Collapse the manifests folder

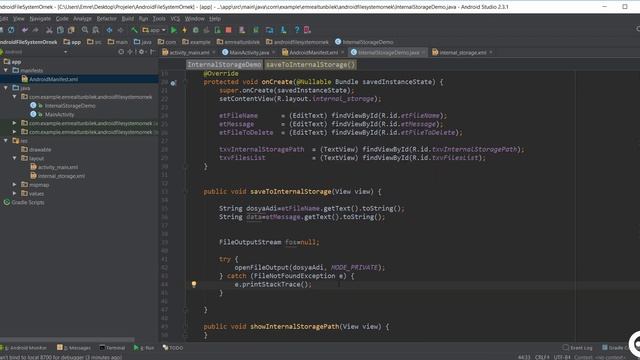pyautogui.click(x=6, y=70)
